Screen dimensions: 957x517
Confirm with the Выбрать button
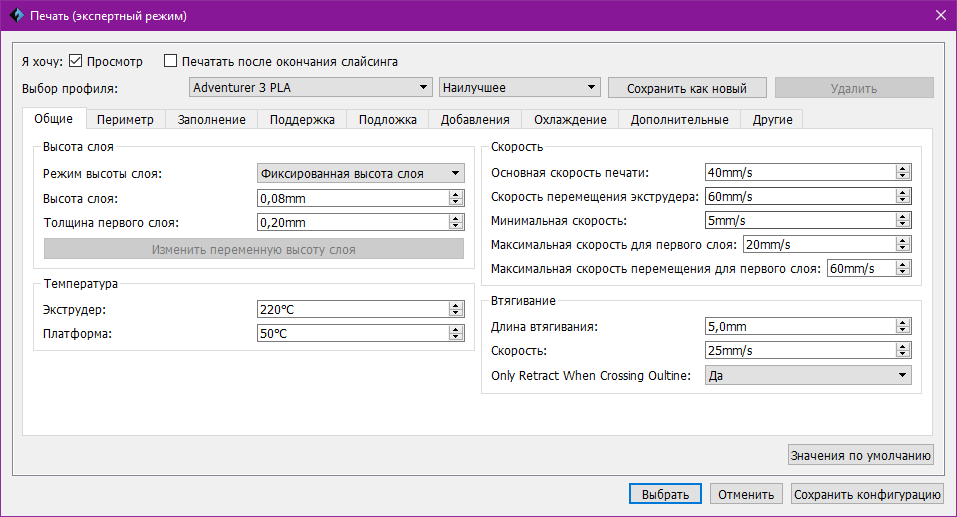[665, 494]
